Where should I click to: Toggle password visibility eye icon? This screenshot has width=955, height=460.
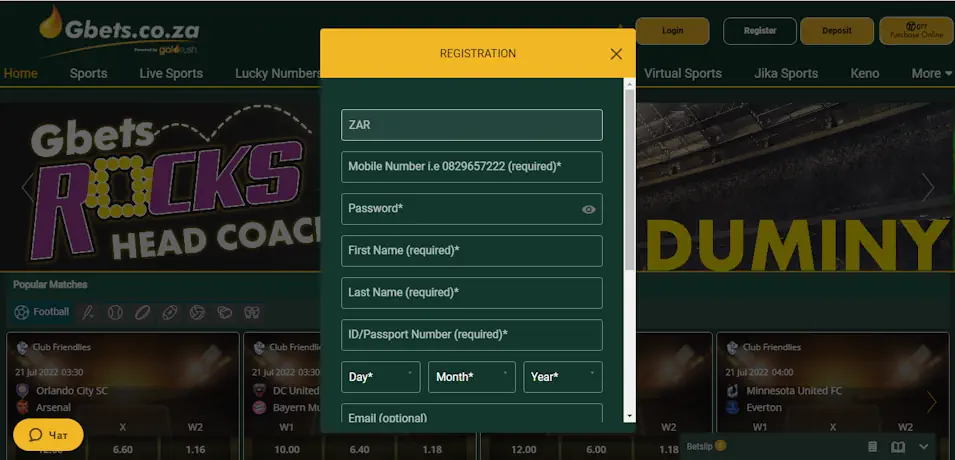click(x=588, y=210)
